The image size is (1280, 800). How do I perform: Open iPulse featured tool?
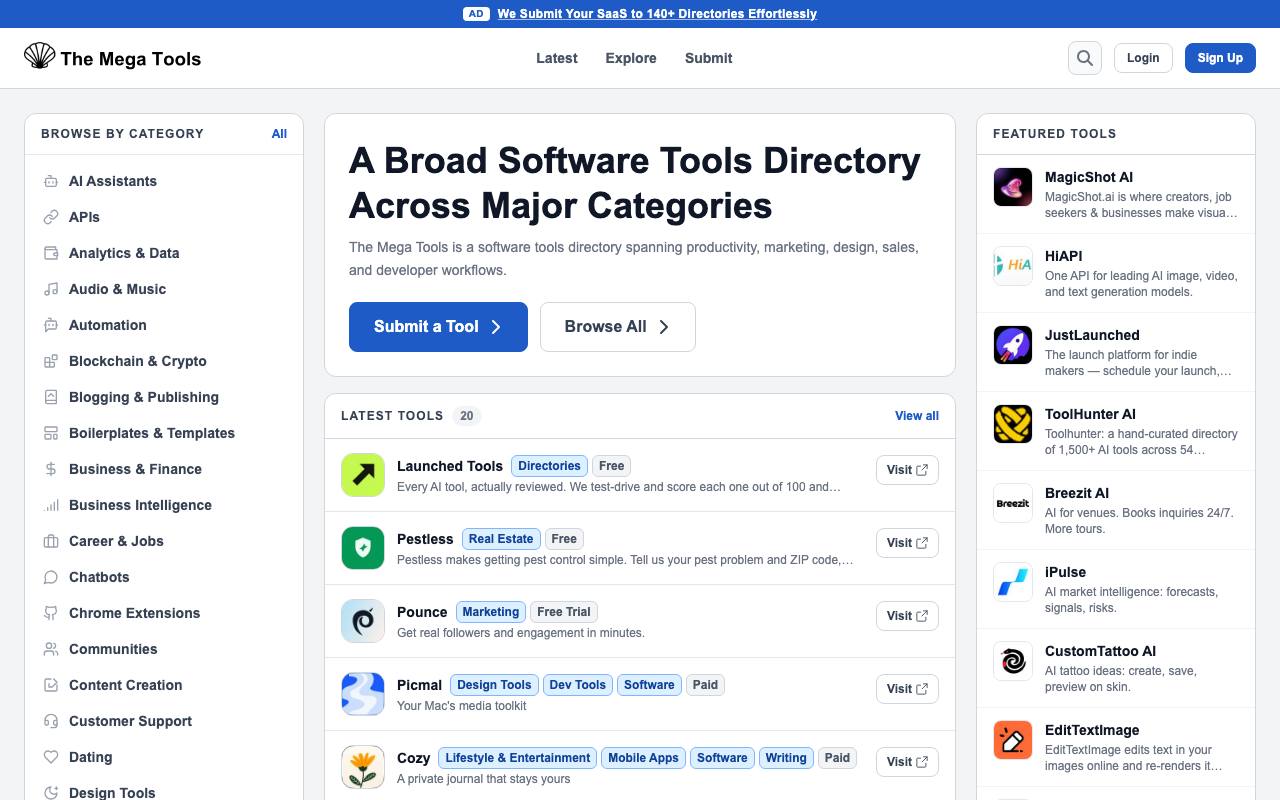pyautogui.click(x=1116, y=589)
